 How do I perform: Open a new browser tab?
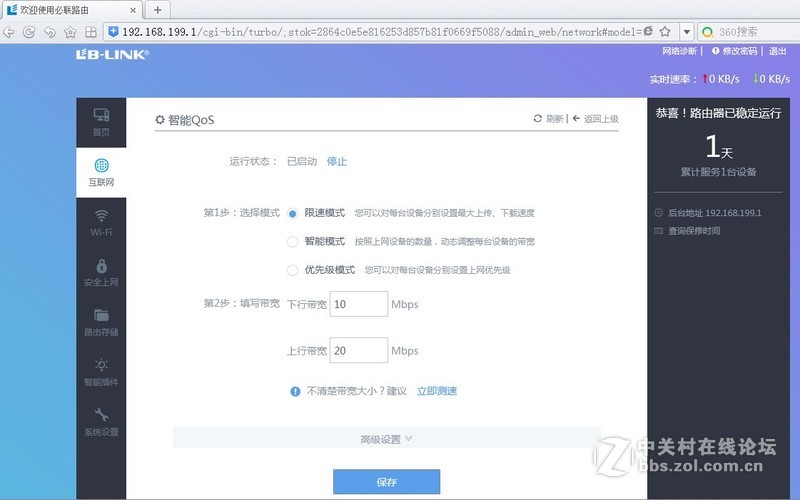pyautogui.click(x=158, y=10)
